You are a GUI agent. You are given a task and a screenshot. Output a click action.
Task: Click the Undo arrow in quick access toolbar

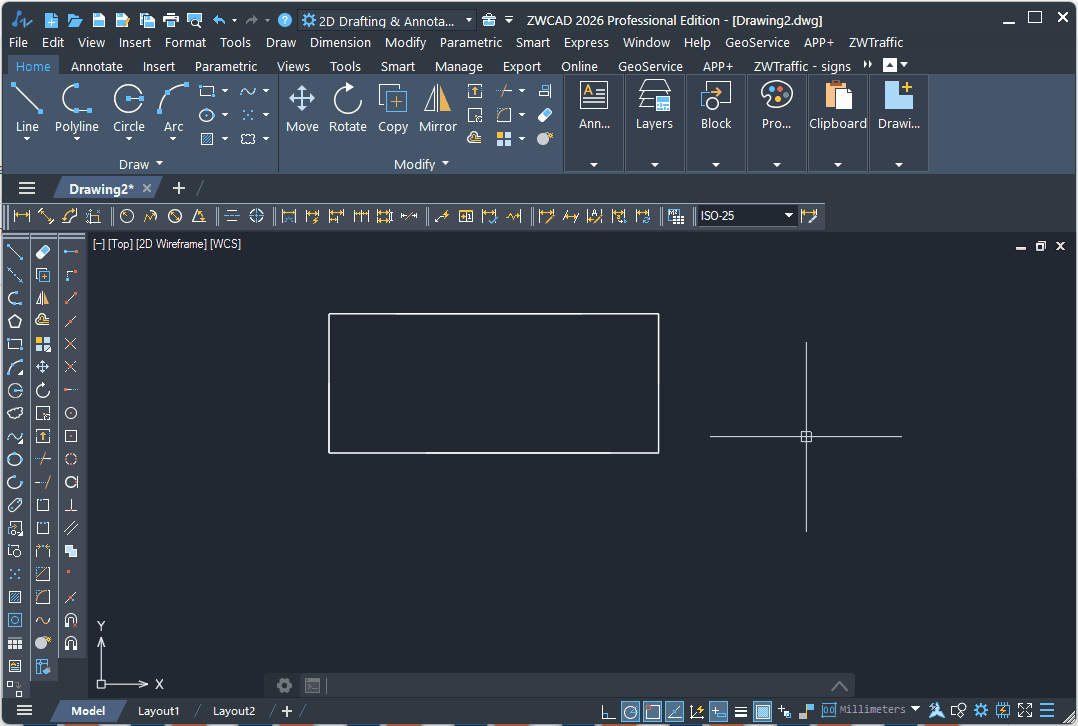(219, 20)
